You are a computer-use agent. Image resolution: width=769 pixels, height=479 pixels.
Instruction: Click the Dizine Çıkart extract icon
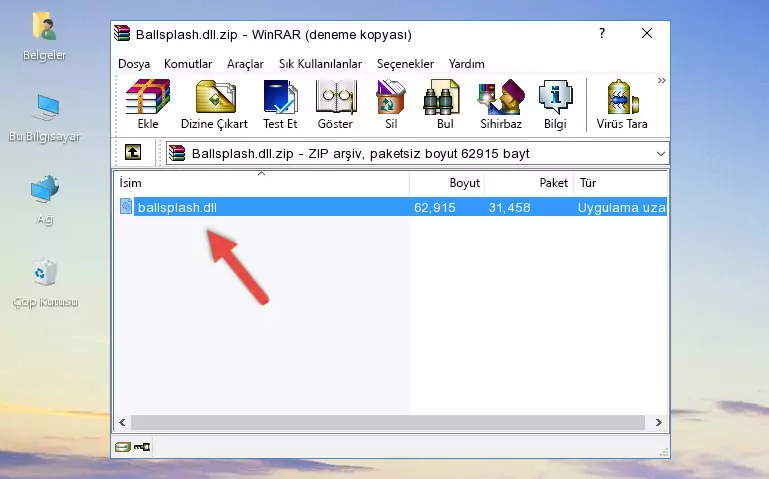[214, 104]
